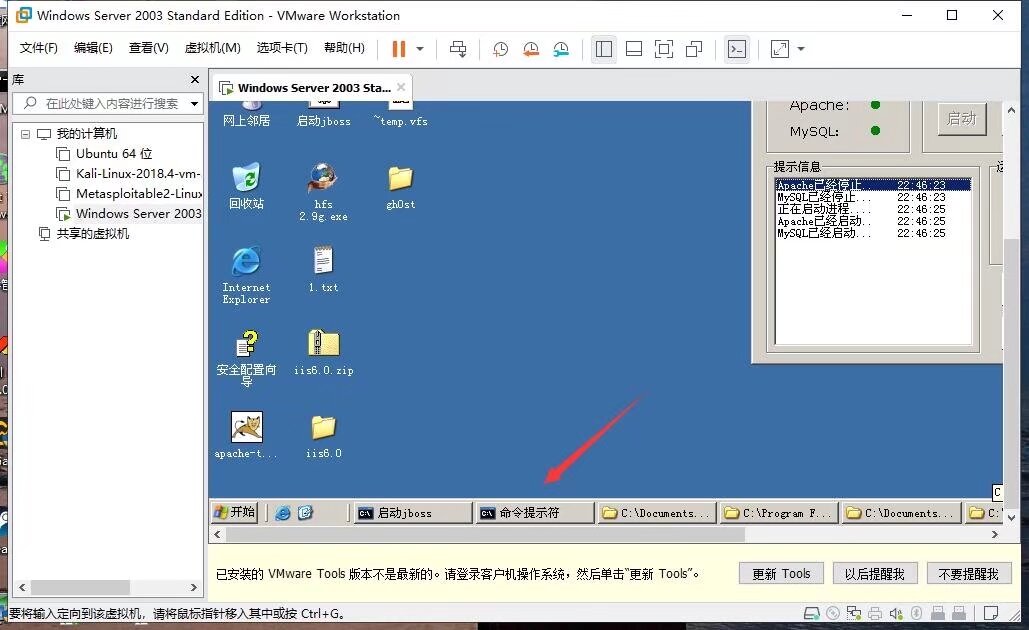Image resolution: width=1029 pixels, height=630 pixels.
Task: Switch to 启动jboss taskbar window
Action: pos(413,513)
